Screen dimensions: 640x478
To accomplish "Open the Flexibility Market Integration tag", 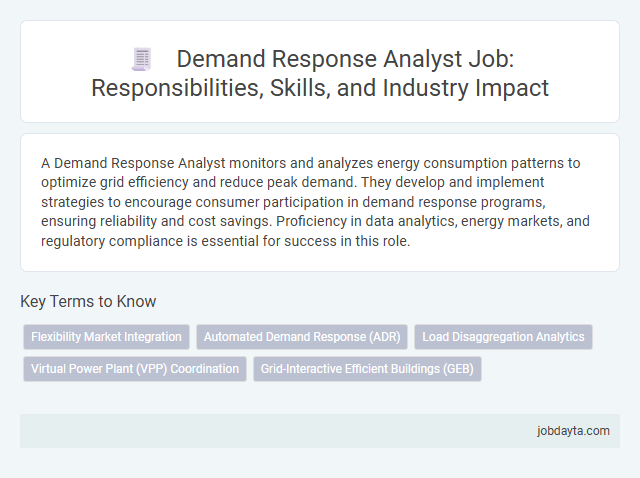I will click(x=106, y=337).
